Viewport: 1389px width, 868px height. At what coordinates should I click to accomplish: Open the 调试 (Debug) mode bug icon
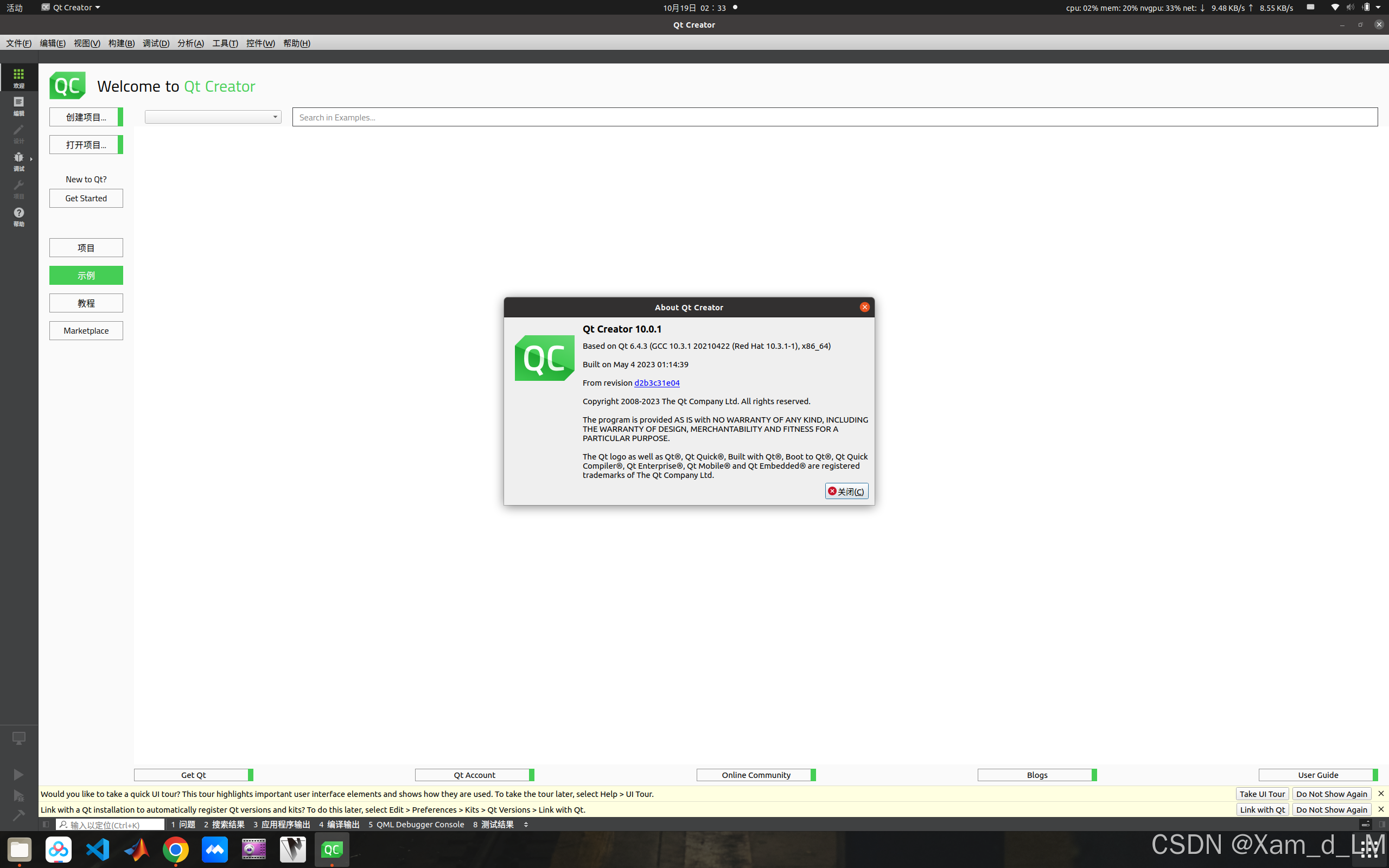(x=19, y=161)
